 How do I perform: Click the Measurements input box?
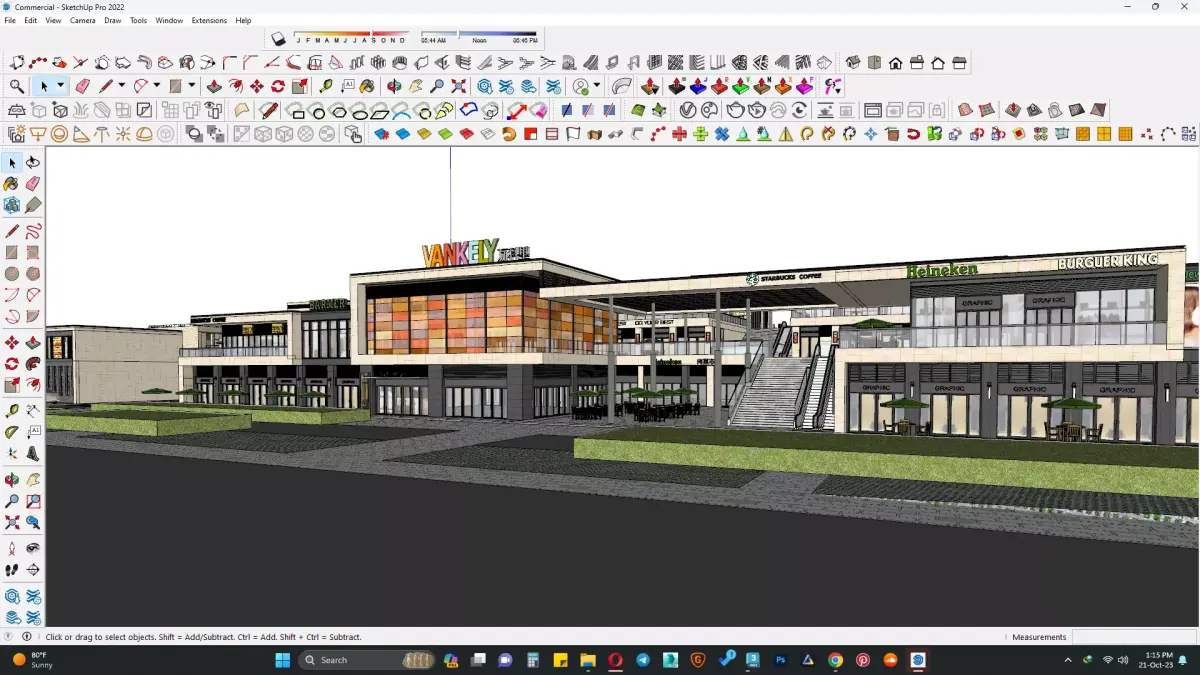1133,637
